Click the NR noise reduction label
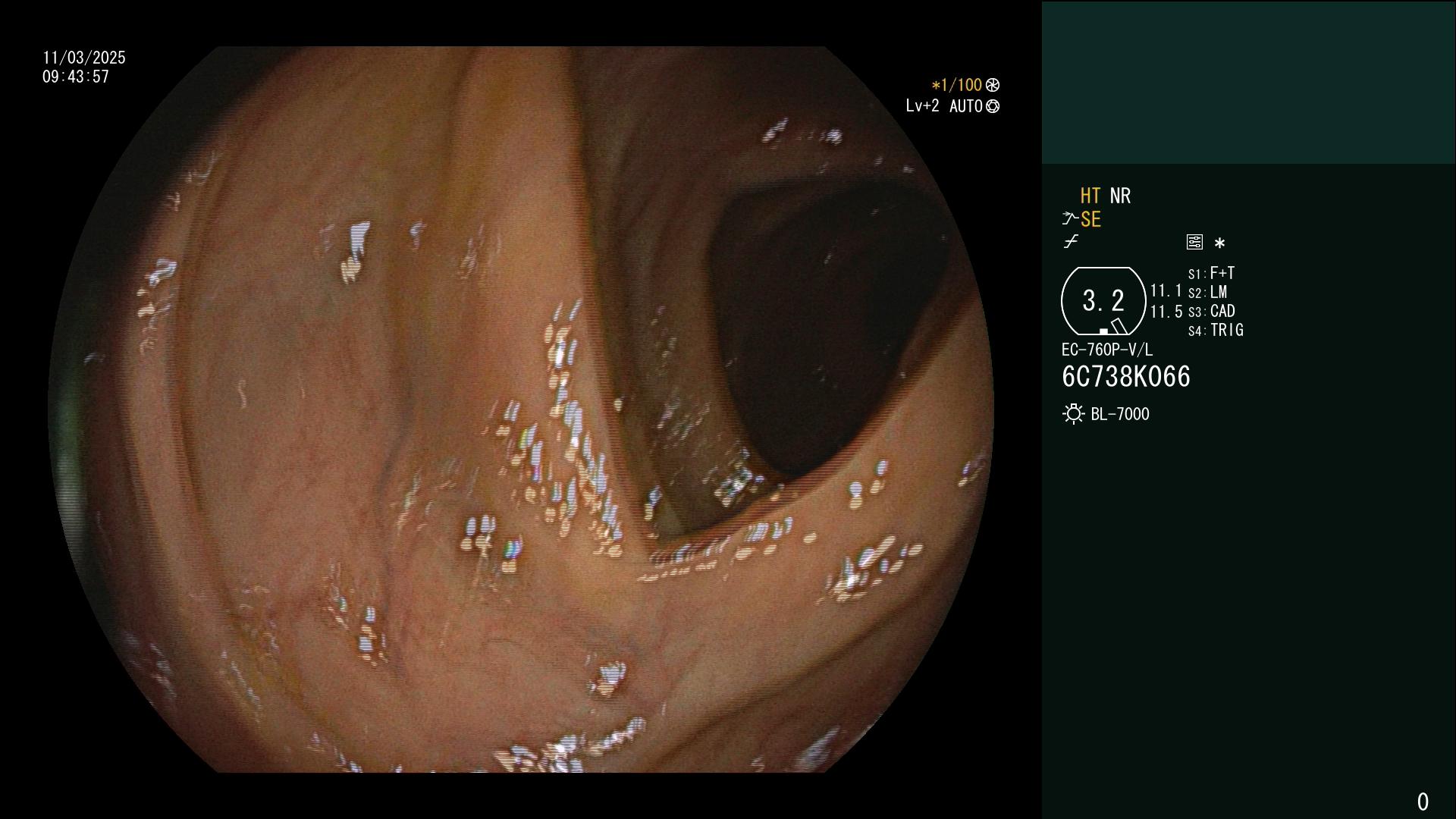Screen dimensions: 1456x819 (1120, 196)
